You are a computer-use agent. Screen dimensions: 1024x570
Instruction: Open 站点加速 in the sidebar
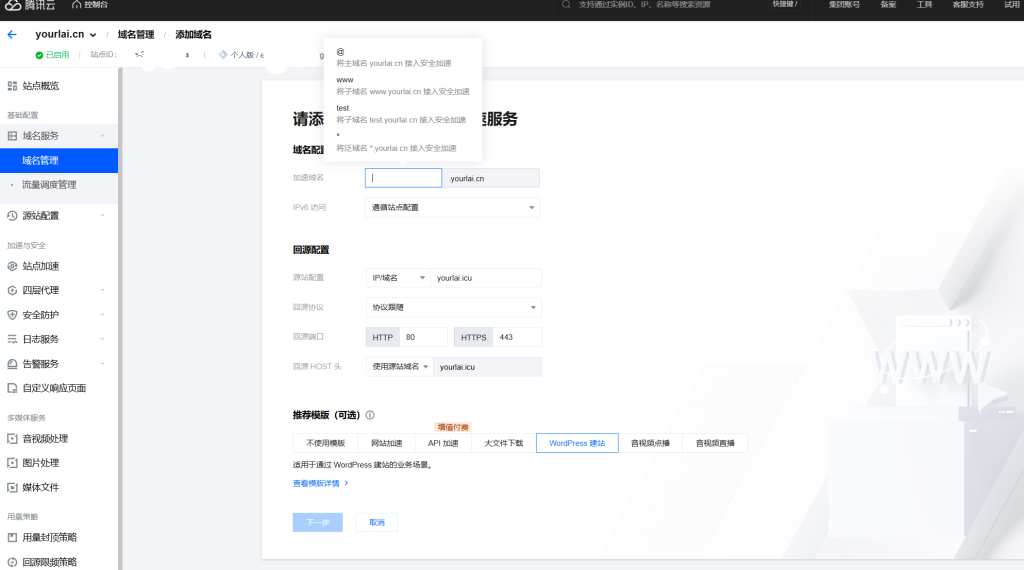41,266
